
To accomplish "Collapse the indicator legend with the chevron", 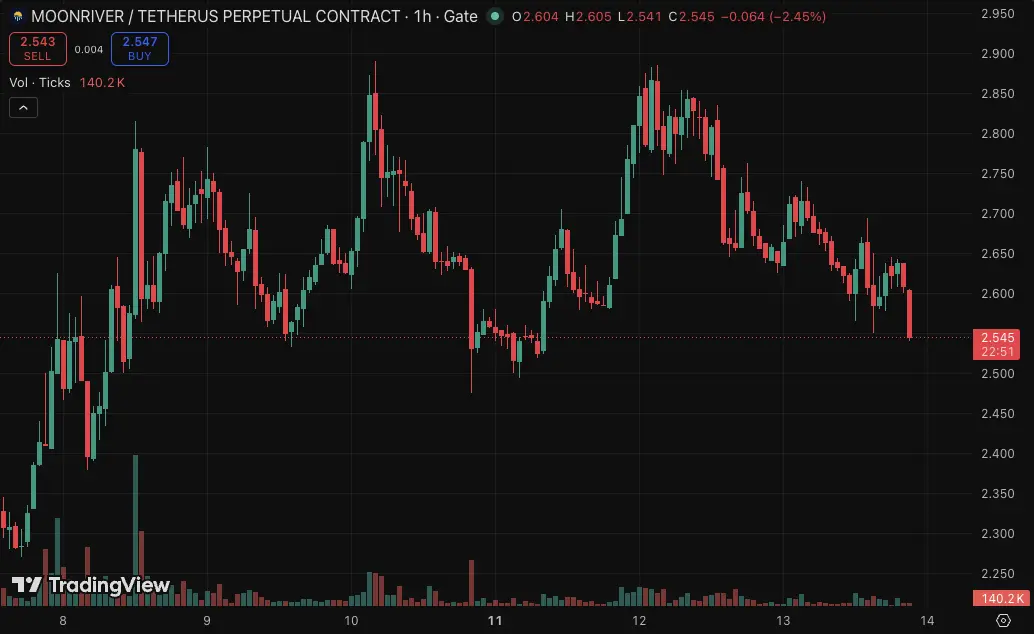I will pos(24,108).
